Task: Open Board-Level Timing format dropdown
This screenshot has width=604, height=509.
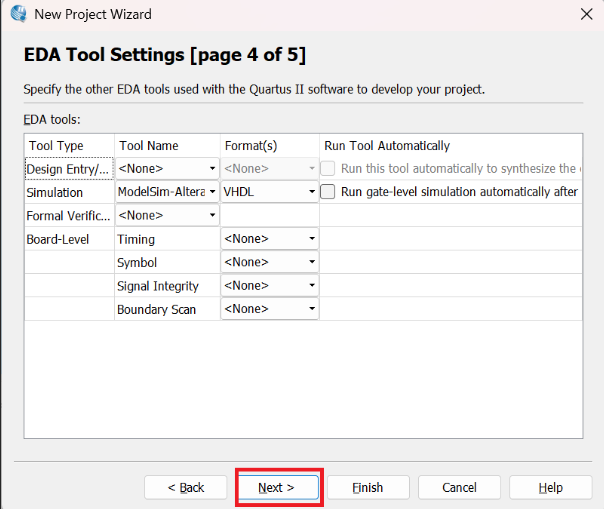Action: tap(270, 239)
